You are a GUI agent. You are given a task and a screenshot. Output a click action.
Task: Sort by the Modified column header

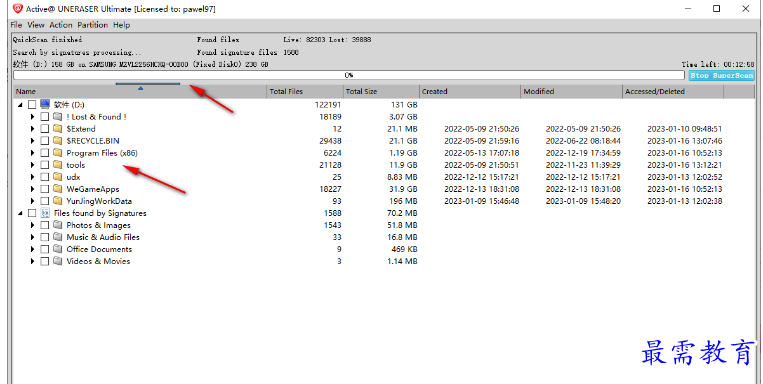point(572,91)
